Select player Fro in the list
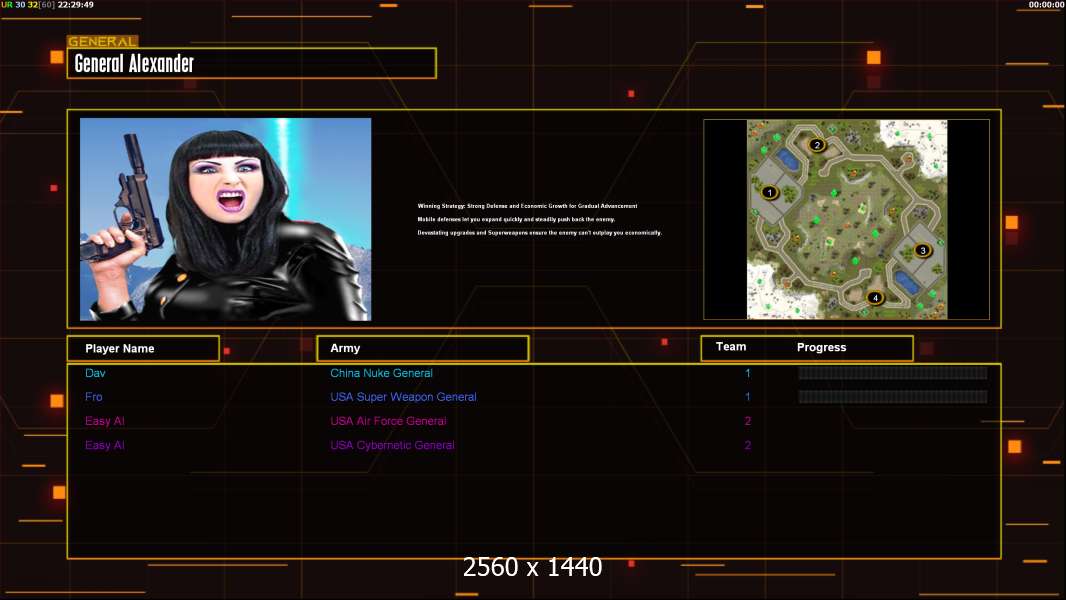Viewport: 1066px width, 600px height. click(94, 397)
